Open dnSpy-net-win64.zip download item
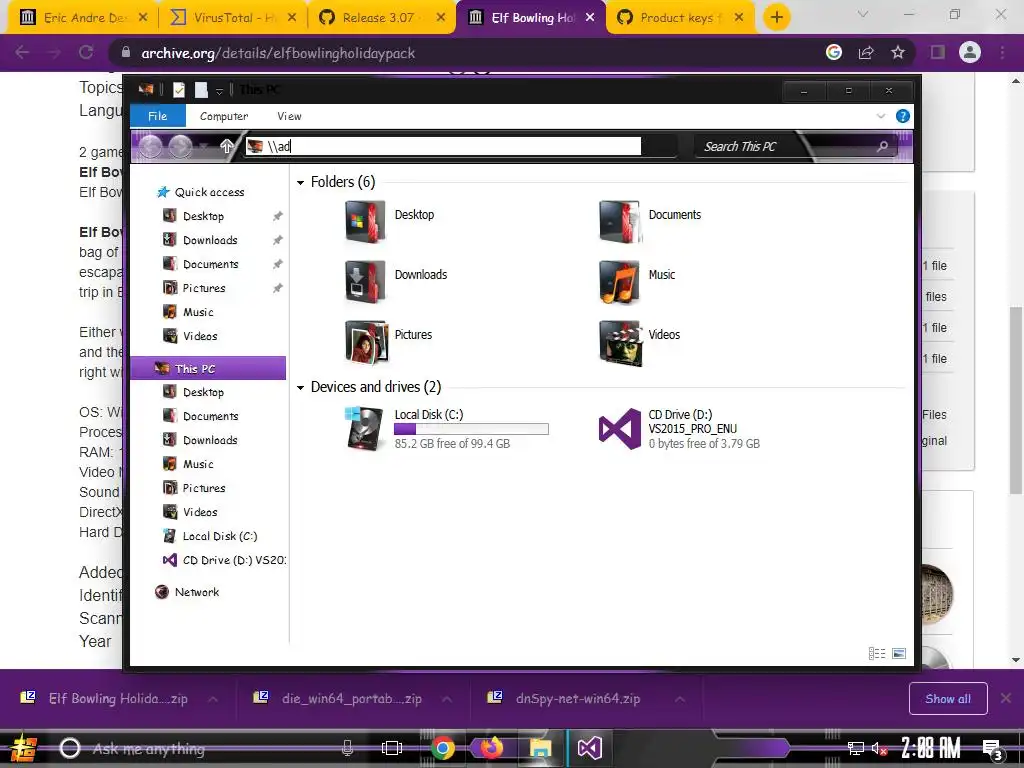 [x=570, y=699]
